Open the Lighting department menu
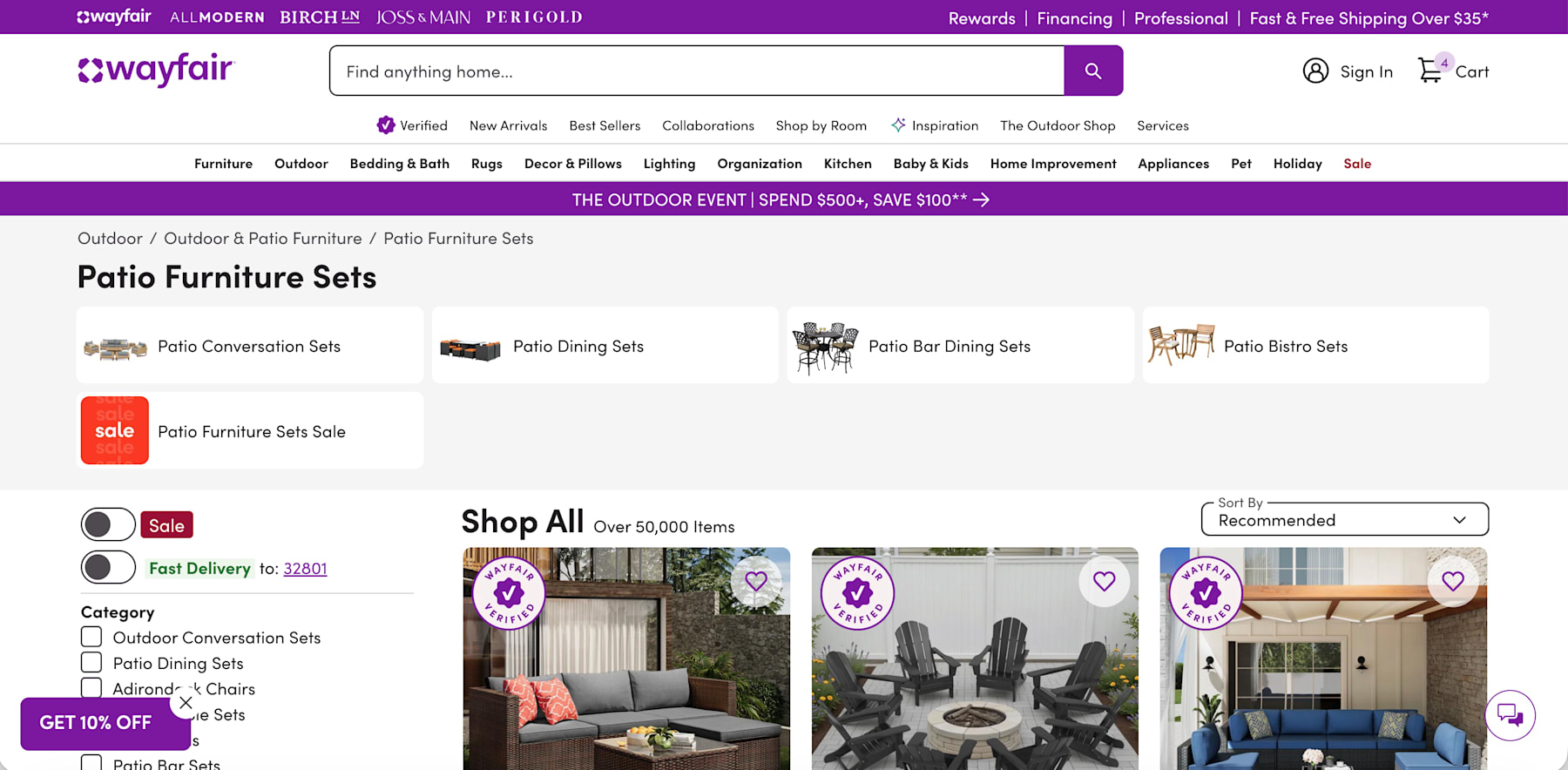Screen dimensions: 1568x770 (x=669, y=164)
